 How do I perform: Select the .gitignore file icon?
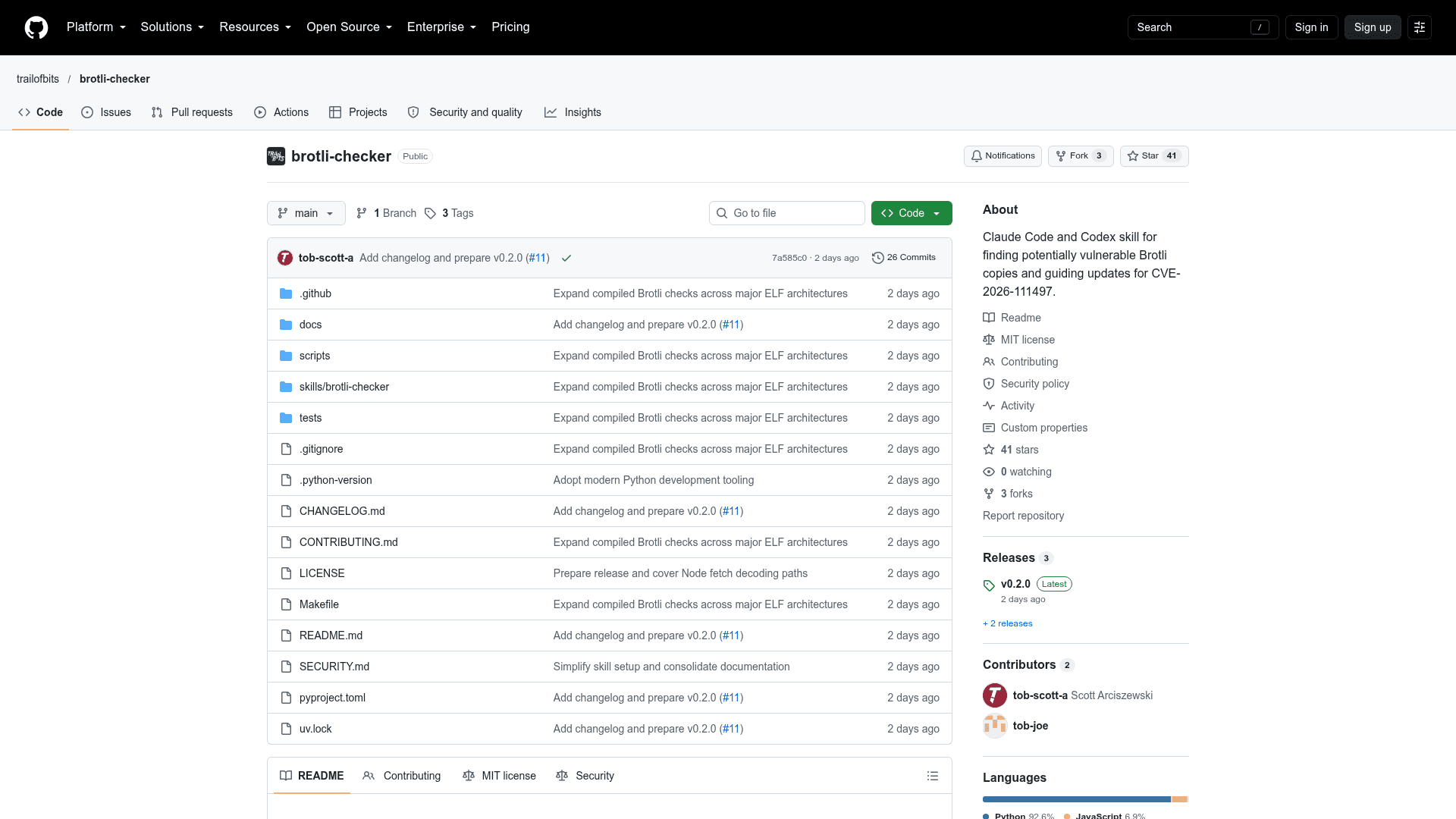tap(286, 449)
